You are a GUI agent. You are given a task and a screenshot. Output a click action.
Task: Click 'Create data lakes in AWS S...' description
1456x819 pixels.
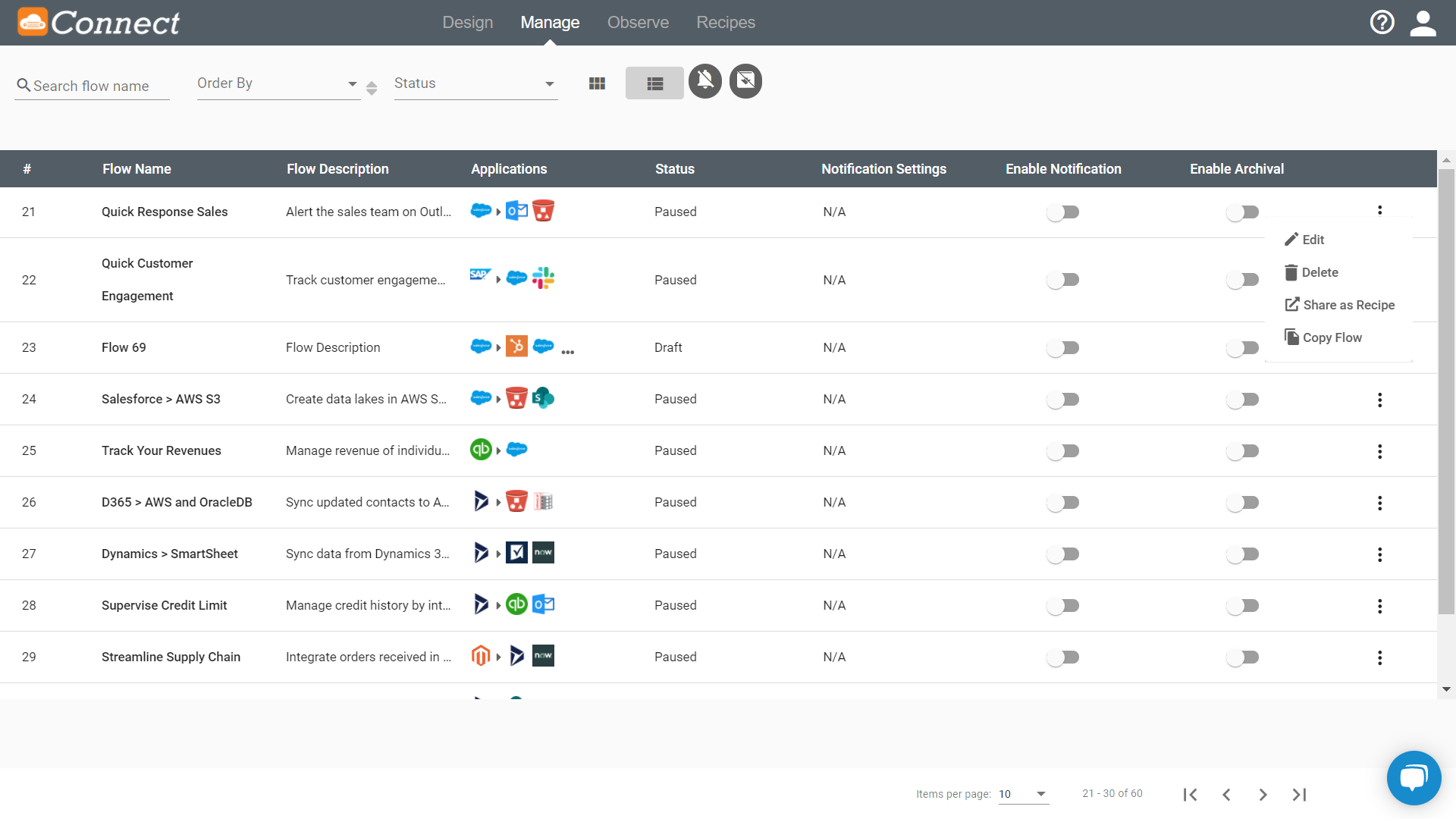coord(366,399)
